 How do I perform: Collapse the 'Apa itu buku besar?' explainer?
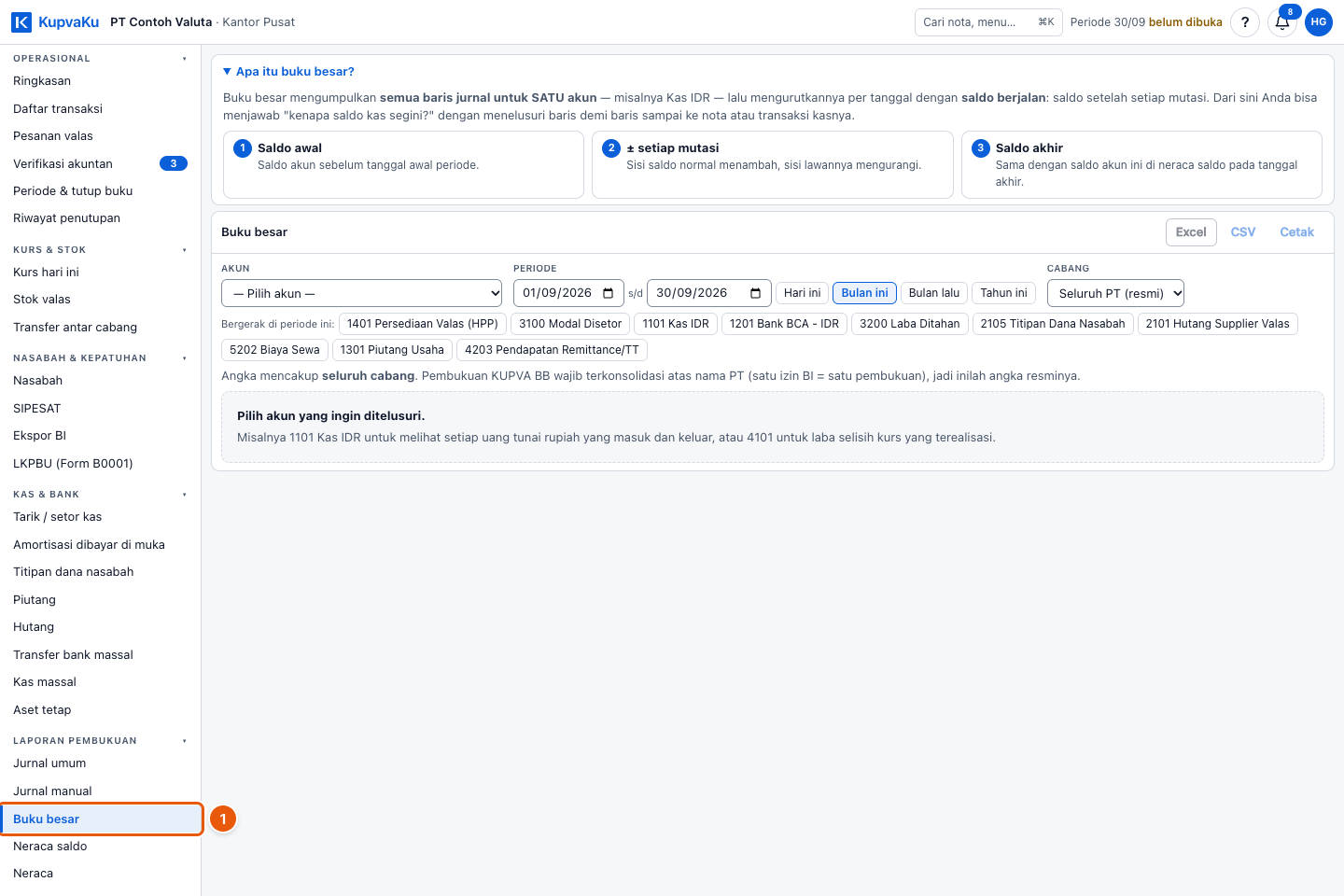pyautogui.click(x=288, y=72)
